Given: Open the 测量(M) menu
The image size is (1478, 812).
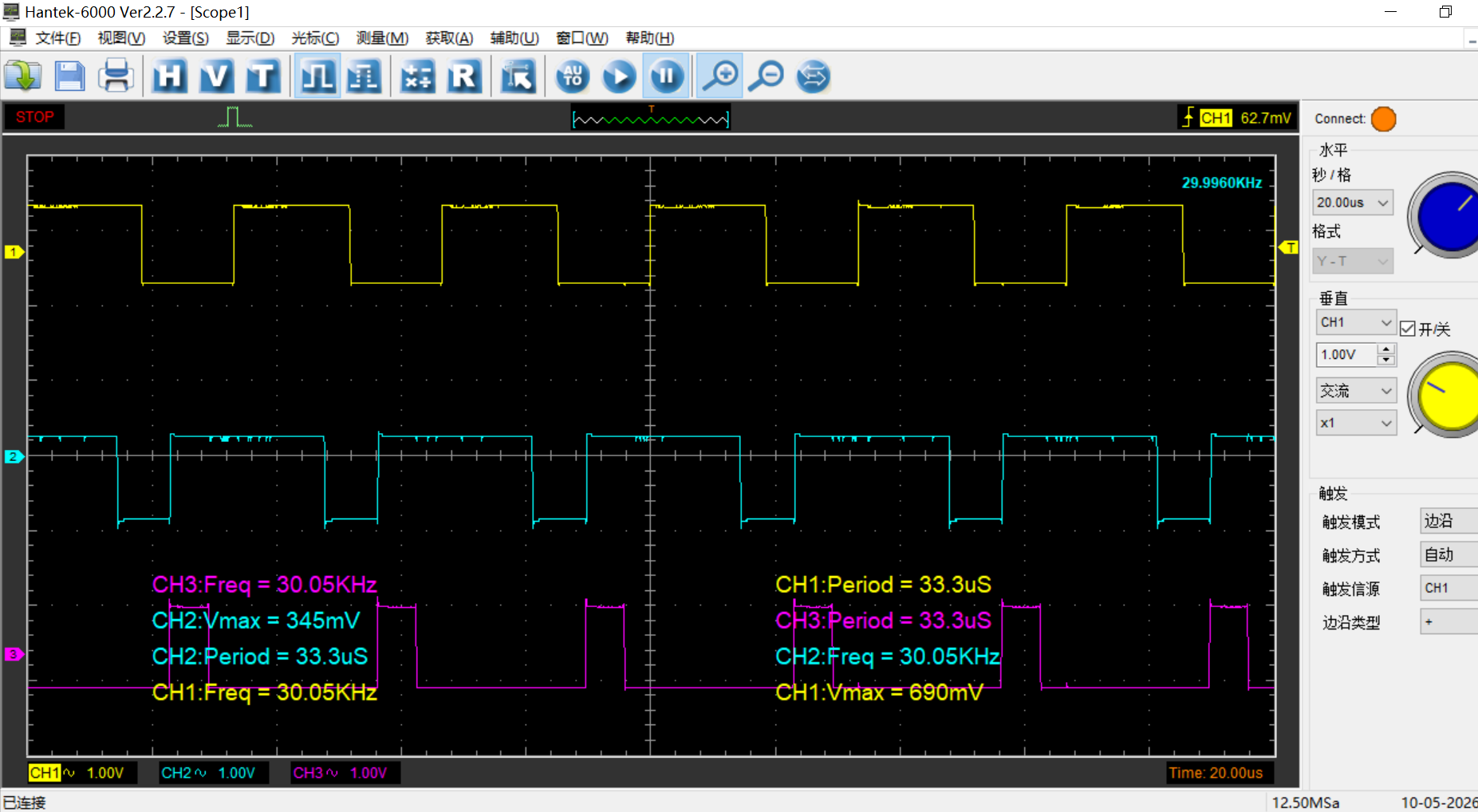Looking at the screenshot, I should (x=381, y=38).
